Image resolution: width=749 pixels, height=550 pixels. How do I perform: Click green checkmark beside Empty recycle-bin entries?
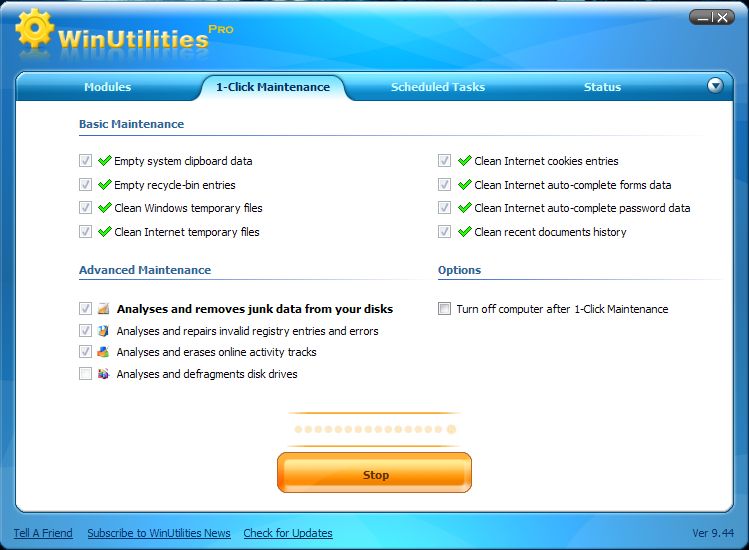[105, 184]
